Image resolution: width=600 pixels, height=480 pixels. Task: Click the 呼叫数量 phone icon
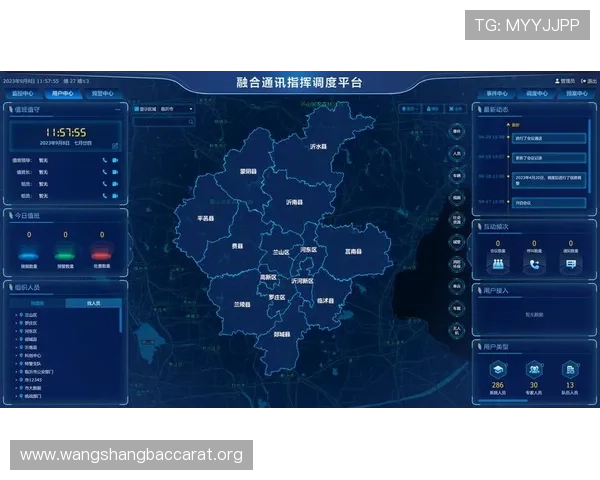pyautogui.click(x=534, y=264)
